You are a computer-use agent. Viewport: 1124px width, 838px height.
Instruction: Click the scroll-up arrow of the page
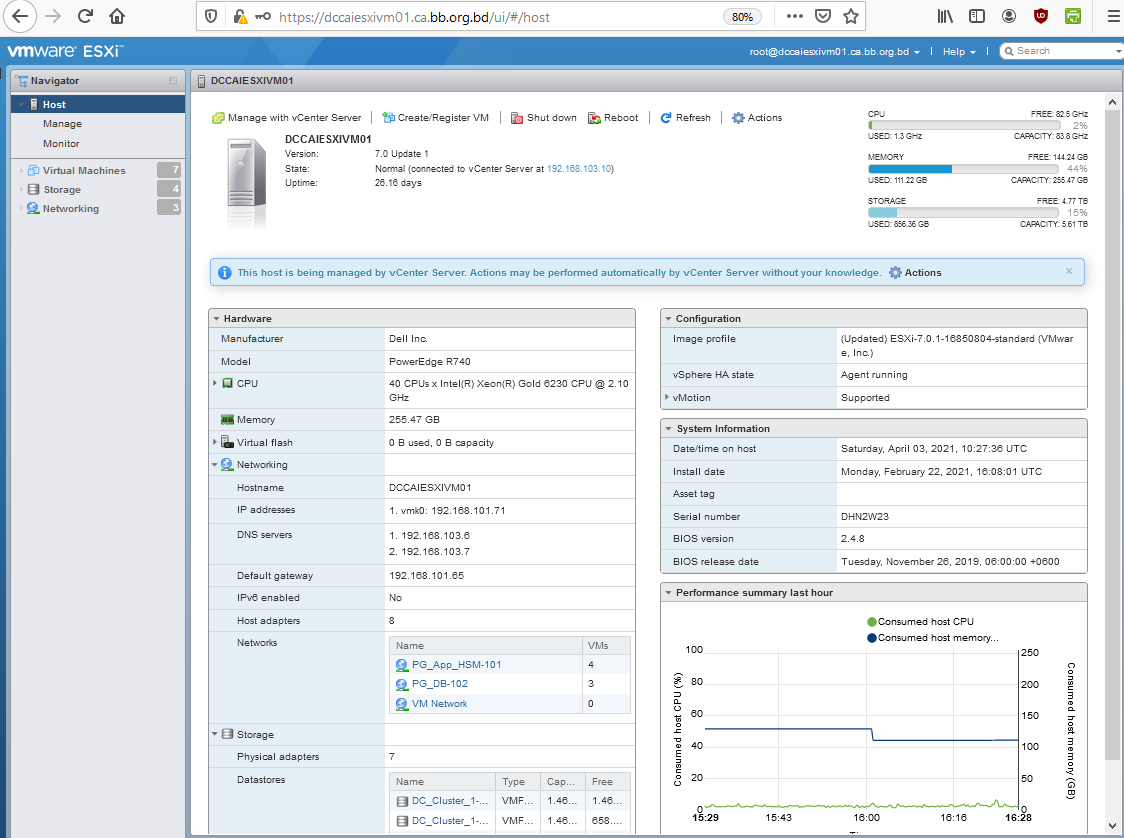1112,102
